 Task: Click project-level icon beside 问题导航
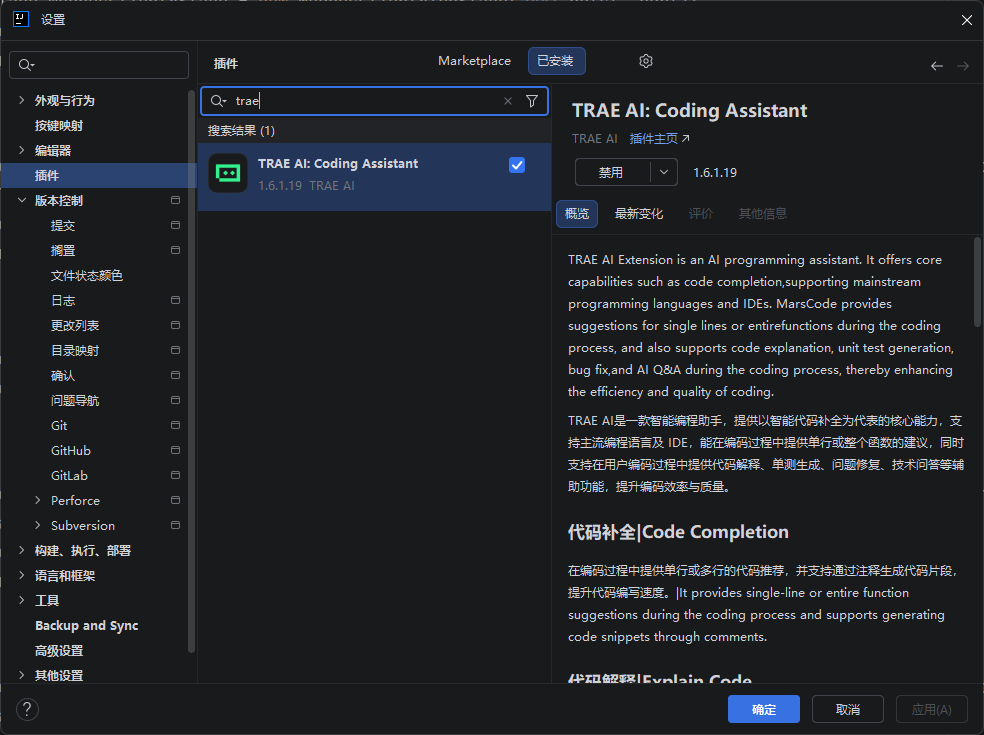(x=175, y=400)
